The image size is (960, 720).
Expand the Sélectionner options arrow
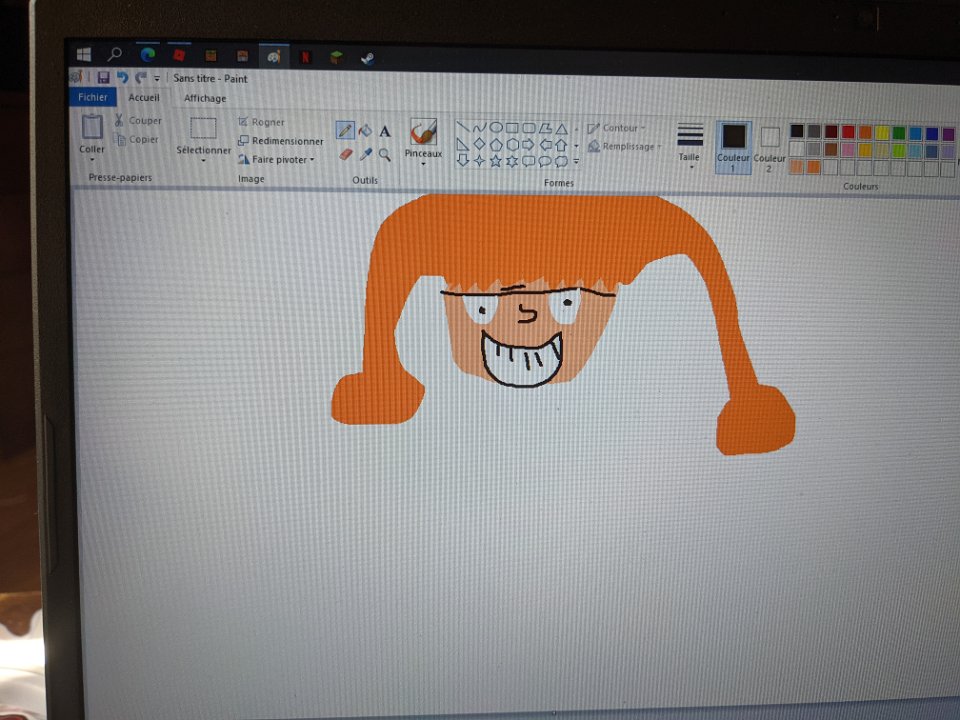[x=203, y=161]
